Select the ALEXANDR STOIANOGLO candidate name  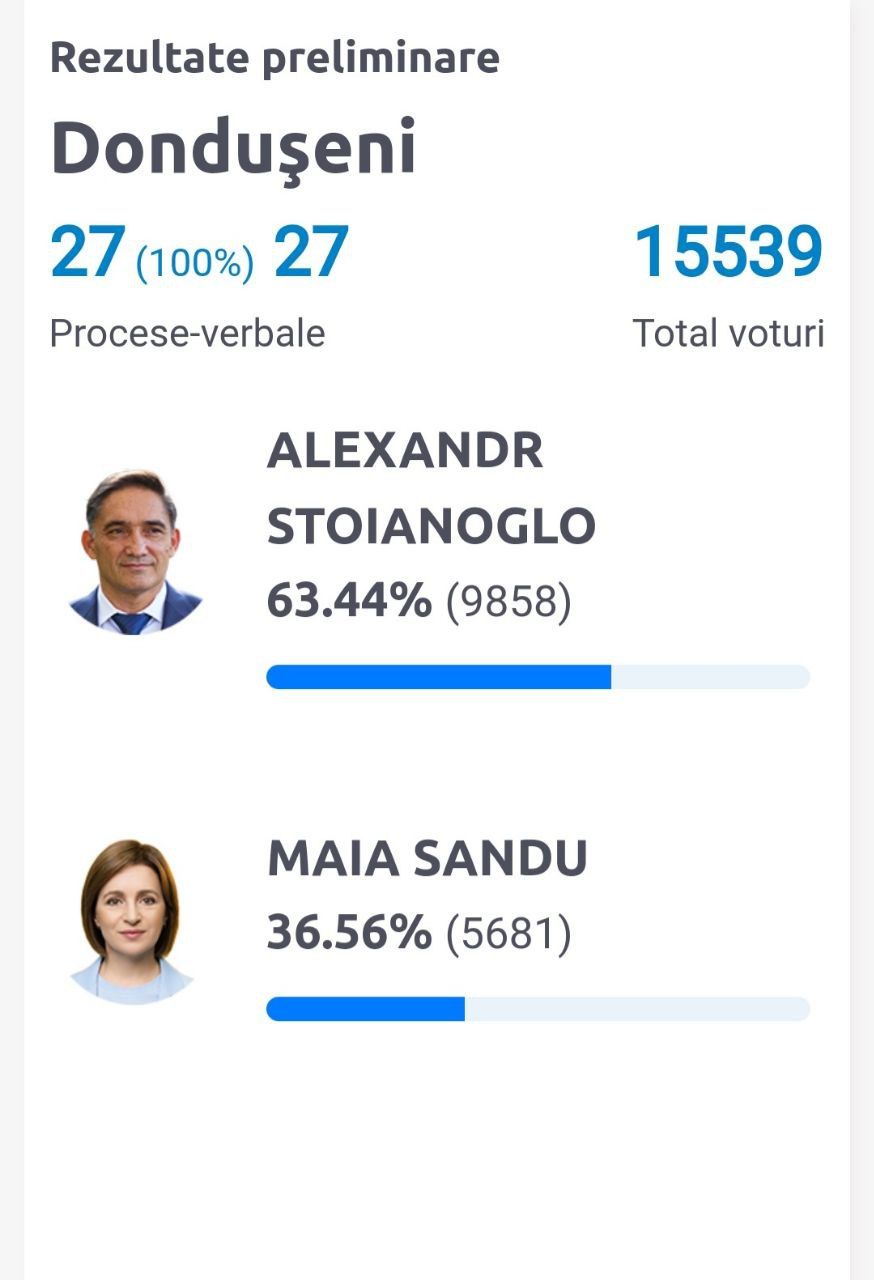pos(431,489)
